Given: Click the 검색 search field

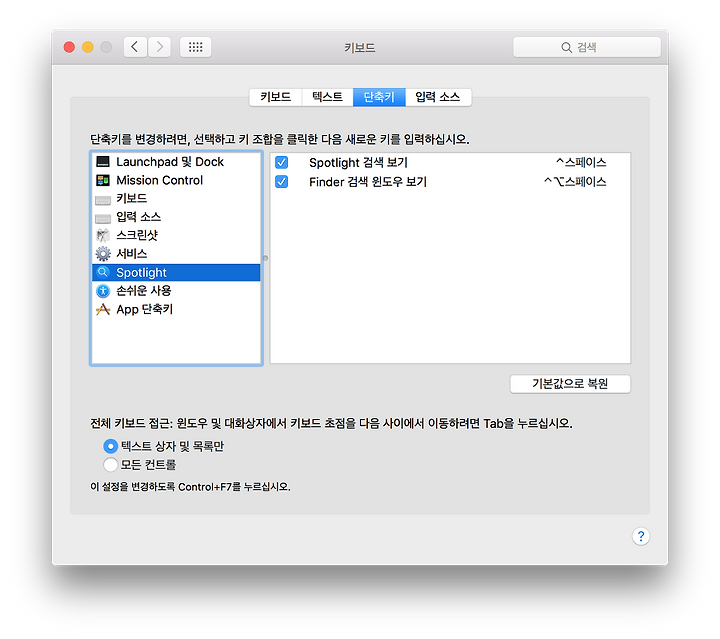Looking at the screenshot, I should (587, 47).
